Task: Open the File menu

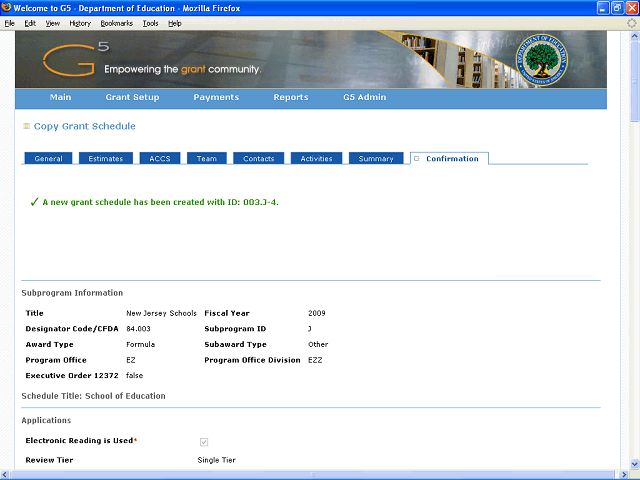Action: (x=10, y=23)
